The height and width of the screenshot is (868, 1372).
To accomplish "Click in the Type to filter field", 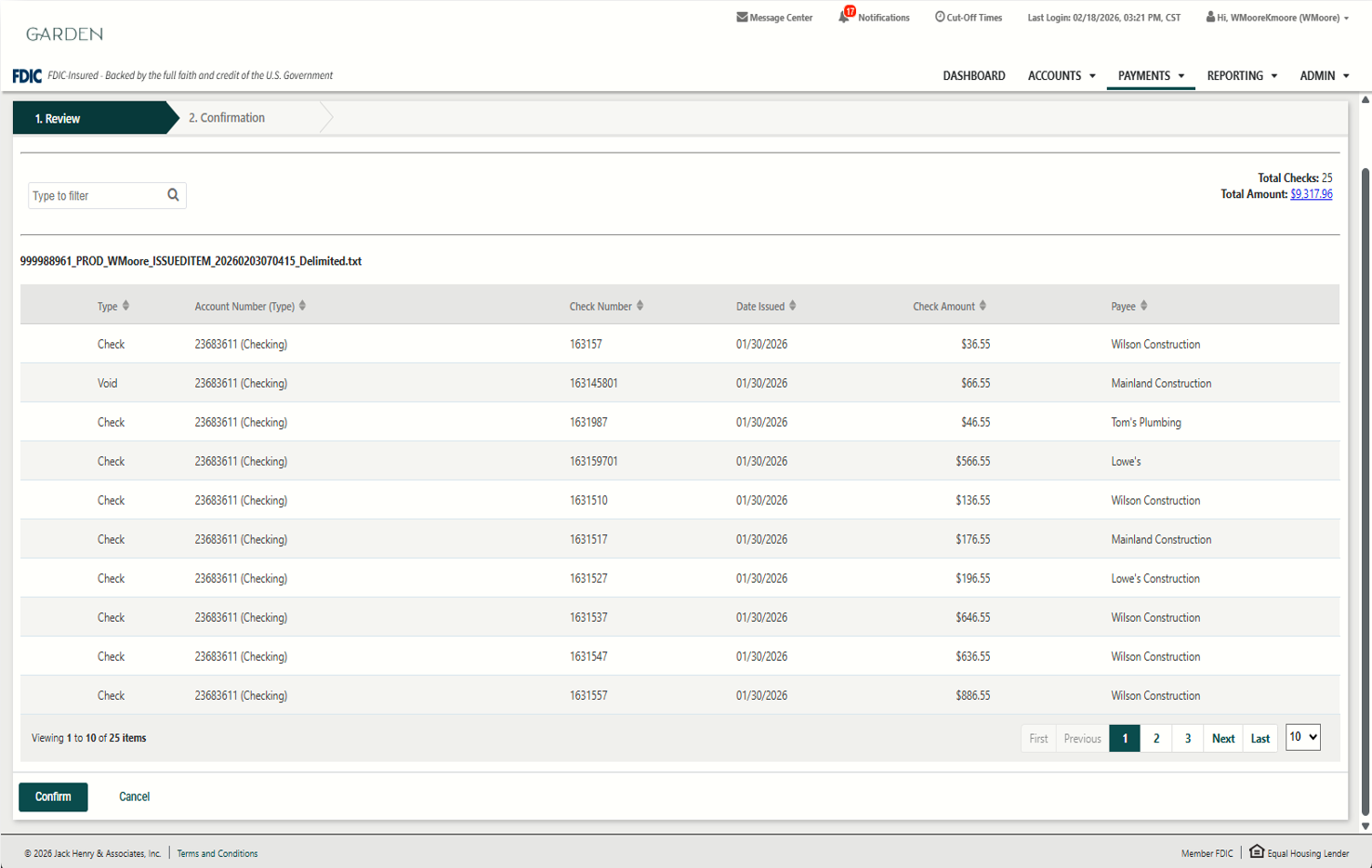I will tap(95, 196).
